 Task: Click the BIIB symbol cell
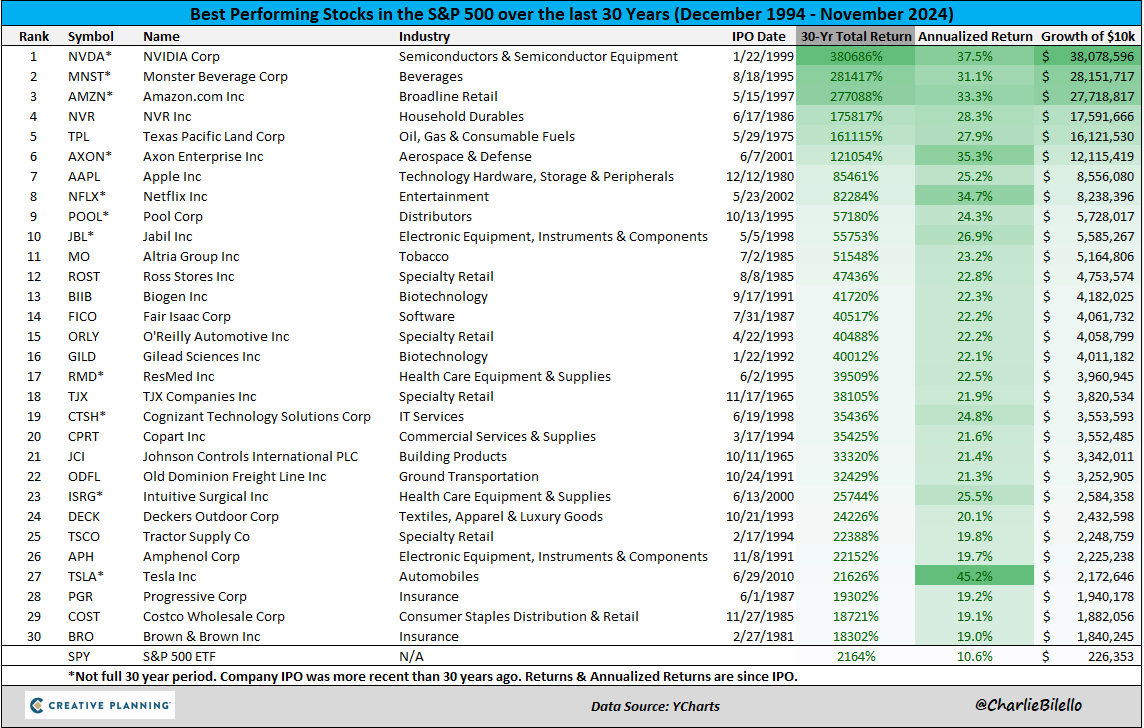pos(80,297)
